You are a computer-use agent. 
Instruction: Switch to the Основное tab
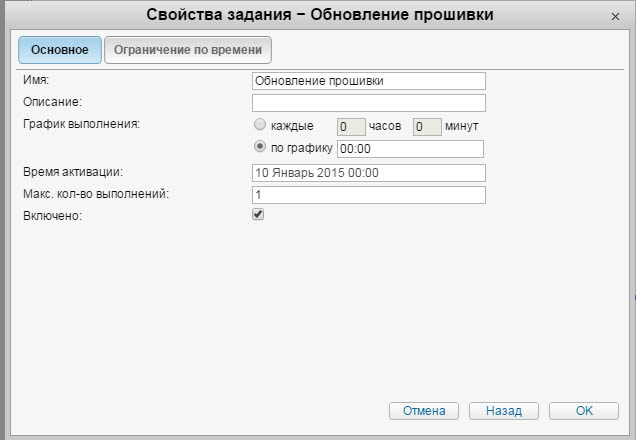pyautogui.click(x=60, y=49)
